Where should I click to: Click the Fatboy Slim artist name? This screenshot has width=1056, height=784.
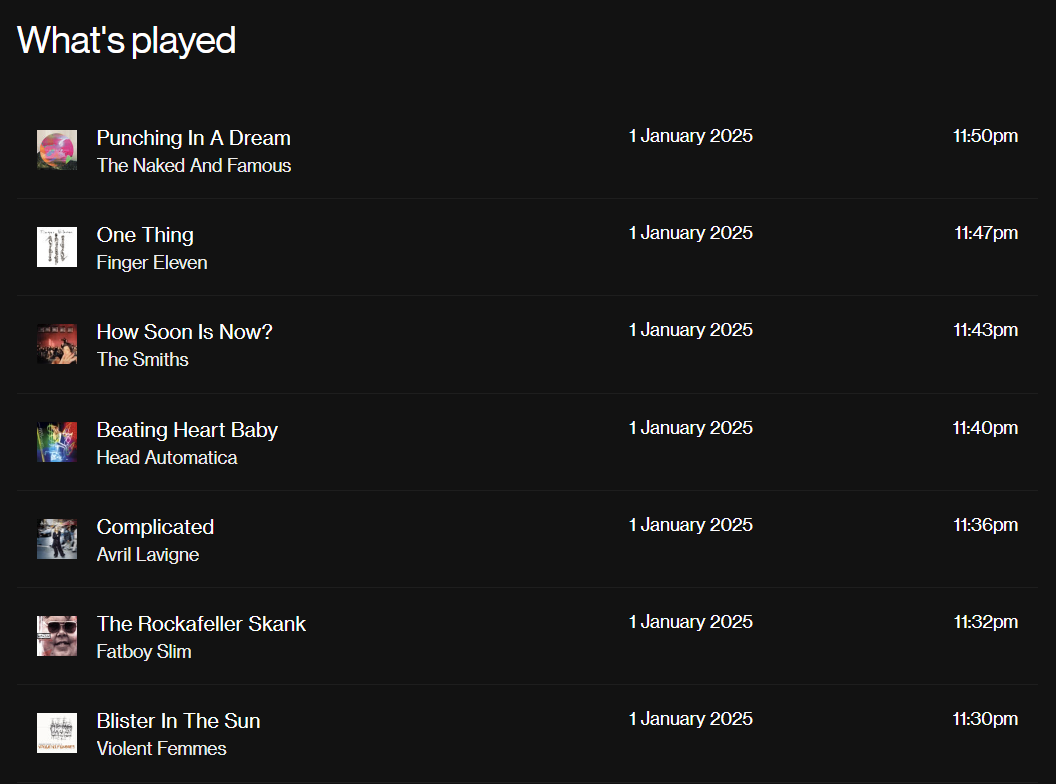(x=144, y=652)
